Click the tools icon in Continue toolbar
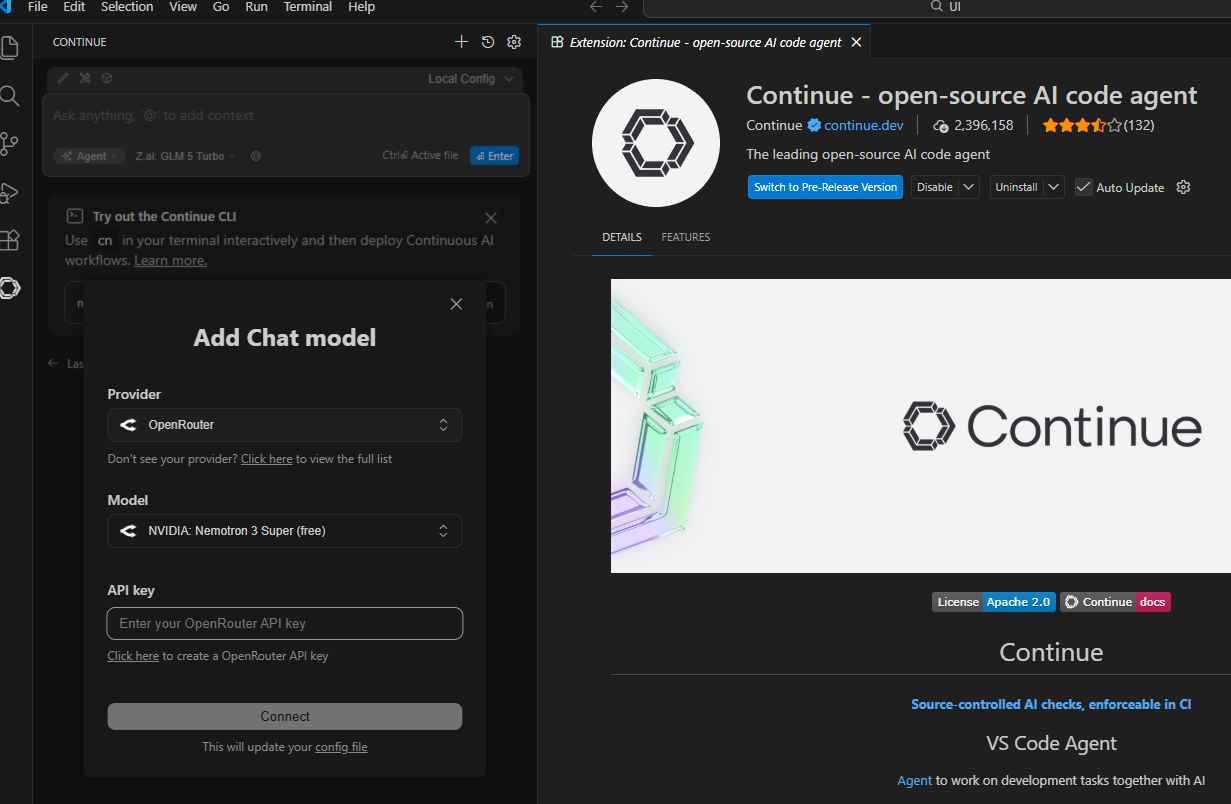 [85, 78]
